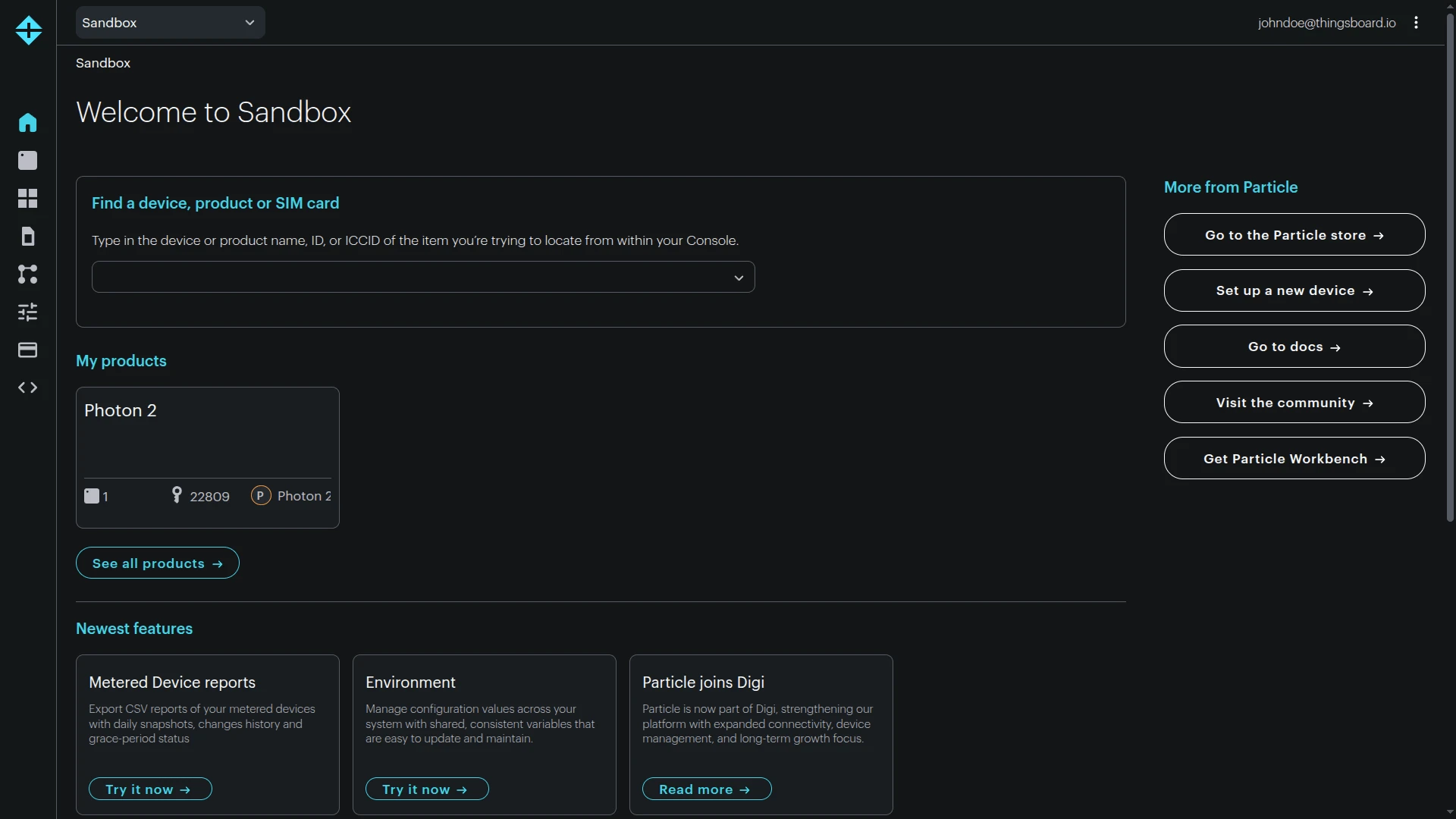Expand the device search dropdown chevron
The image size is (1456, 819).
click(x=739, y=278)
